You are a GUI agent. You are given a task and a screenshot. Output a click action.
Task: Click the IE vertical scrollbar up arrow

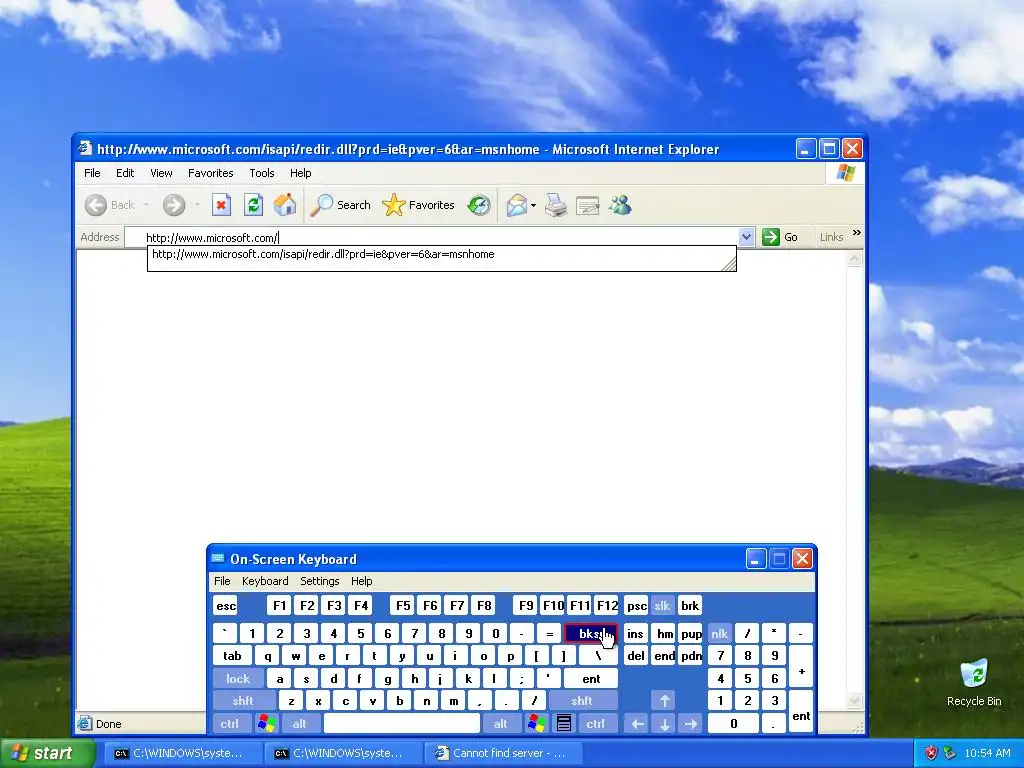click(854, 260)
